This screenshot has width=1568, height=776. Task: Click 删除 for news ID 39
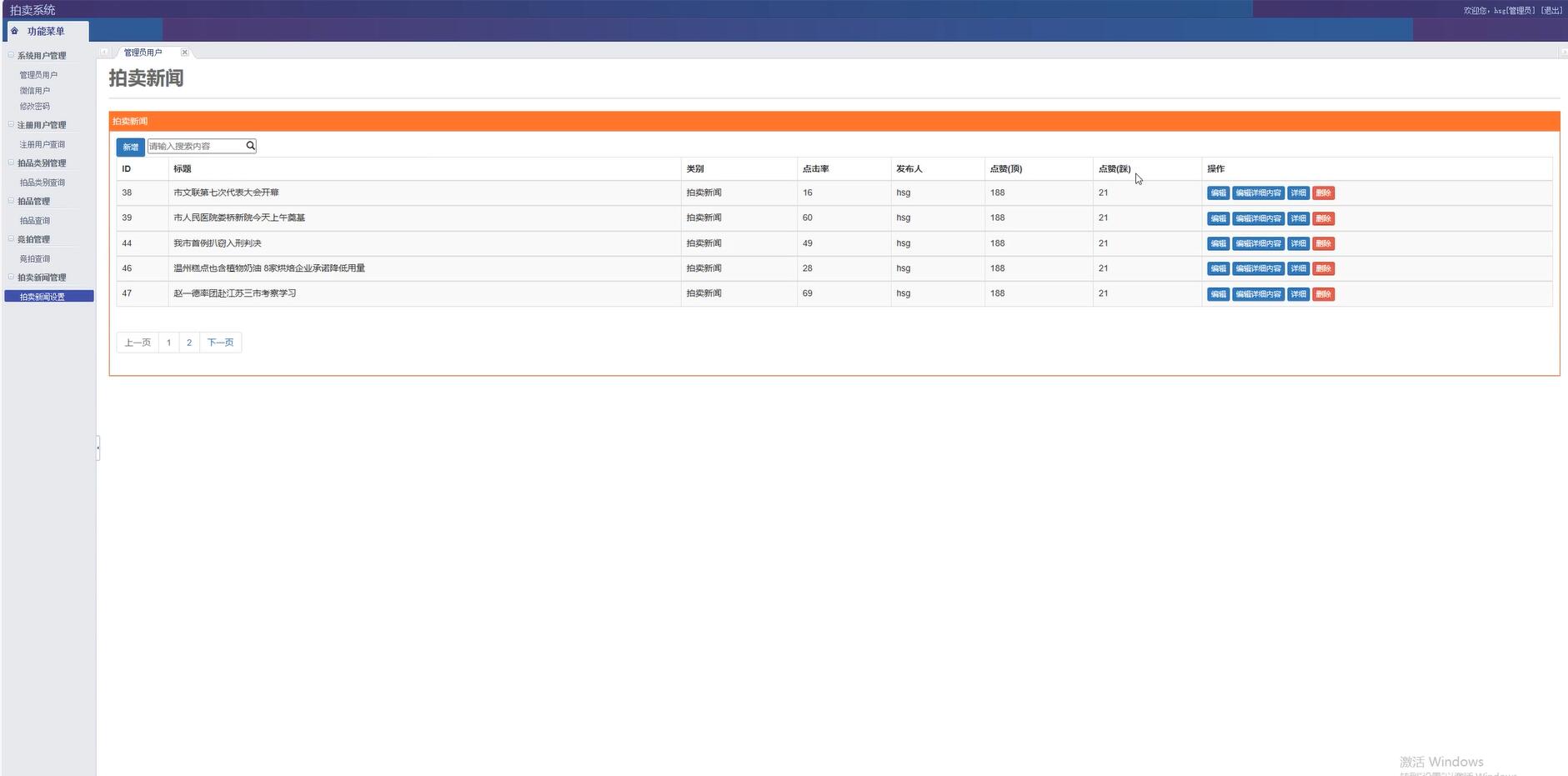[1324, 218]
